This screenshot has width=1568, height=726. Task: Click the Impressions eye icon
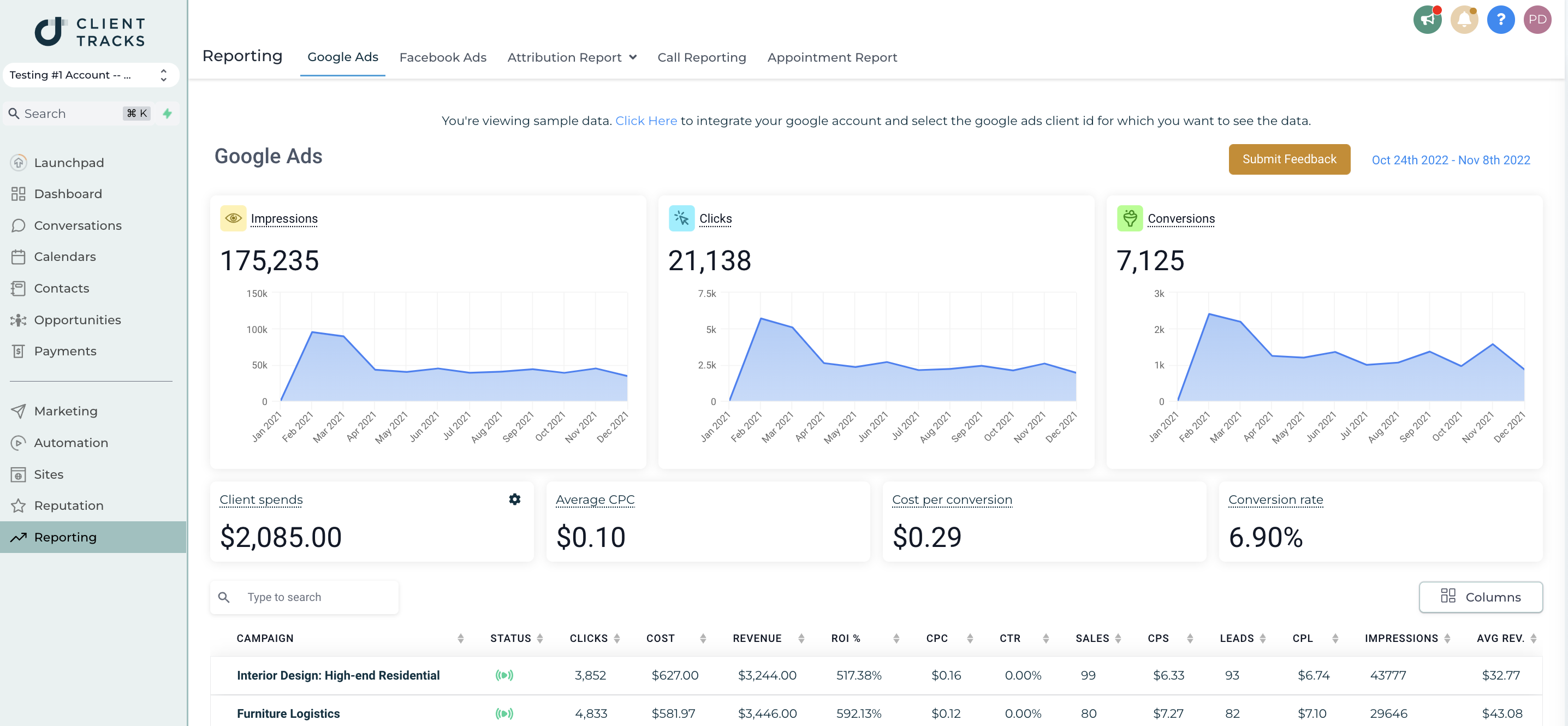tap(232, 218)
